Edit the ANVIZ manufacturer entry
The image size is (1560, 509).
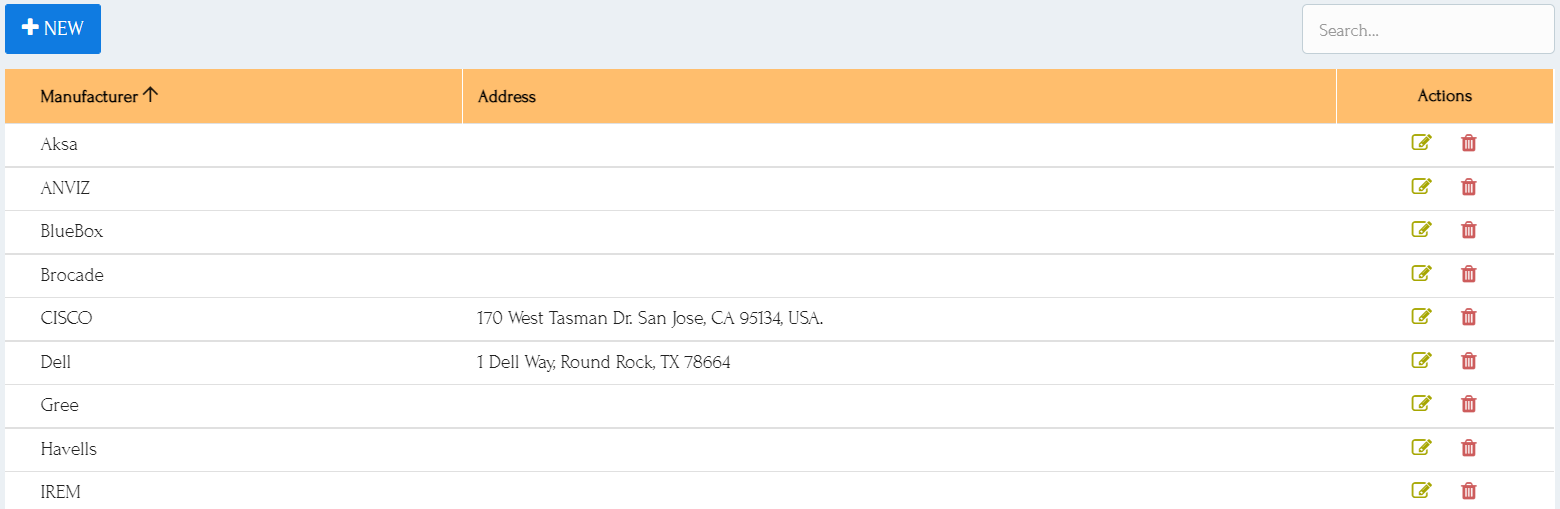click(1421, 187)
